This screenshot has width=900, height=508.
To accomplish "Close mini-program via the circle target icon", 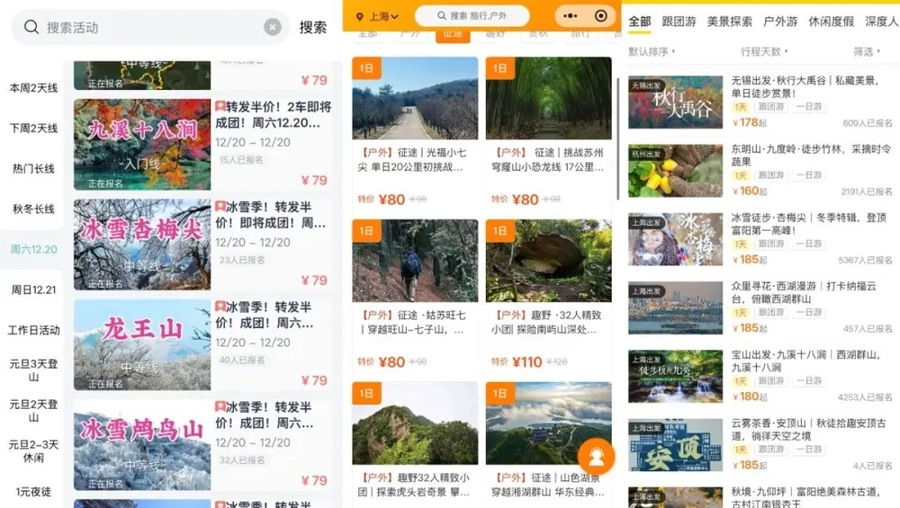I will tap(600, 16).
